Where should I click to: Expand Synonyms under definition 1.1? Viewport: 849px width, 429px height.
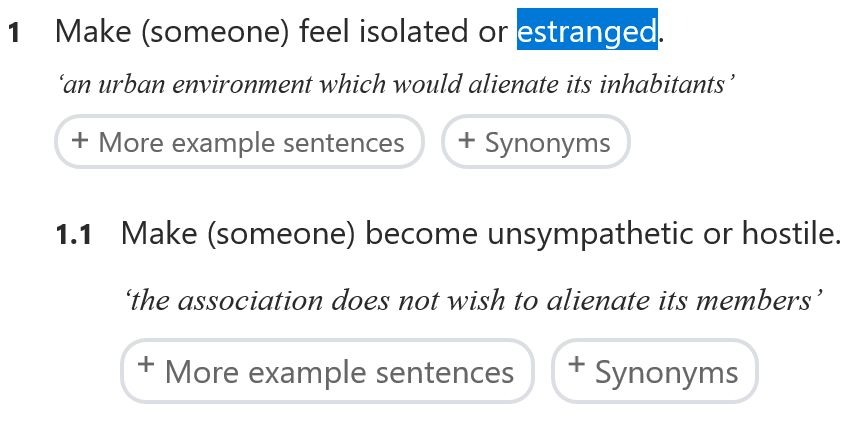tap(654, 373)
